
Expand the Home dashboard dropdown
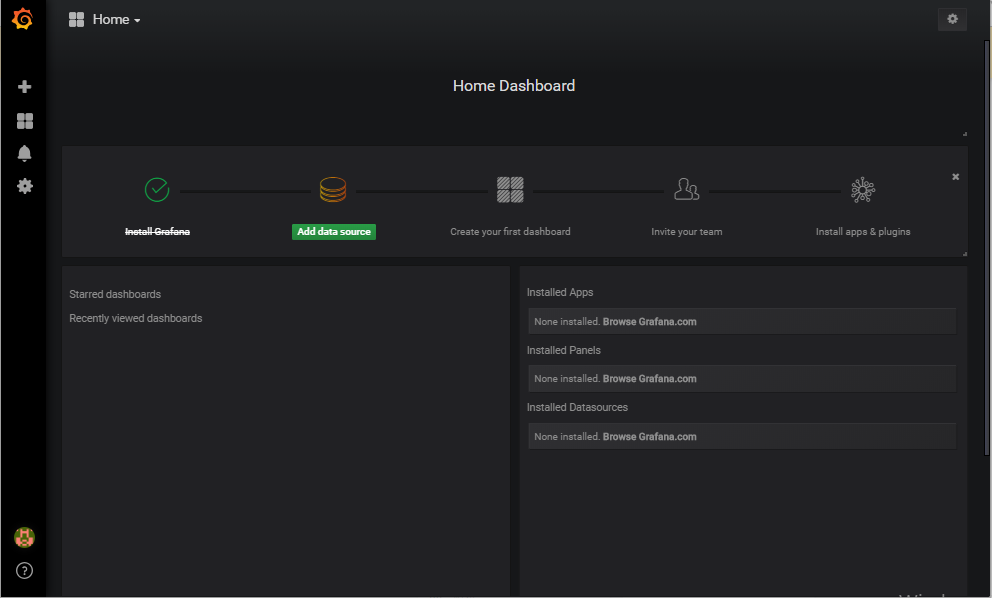click(x=116, y=20)
